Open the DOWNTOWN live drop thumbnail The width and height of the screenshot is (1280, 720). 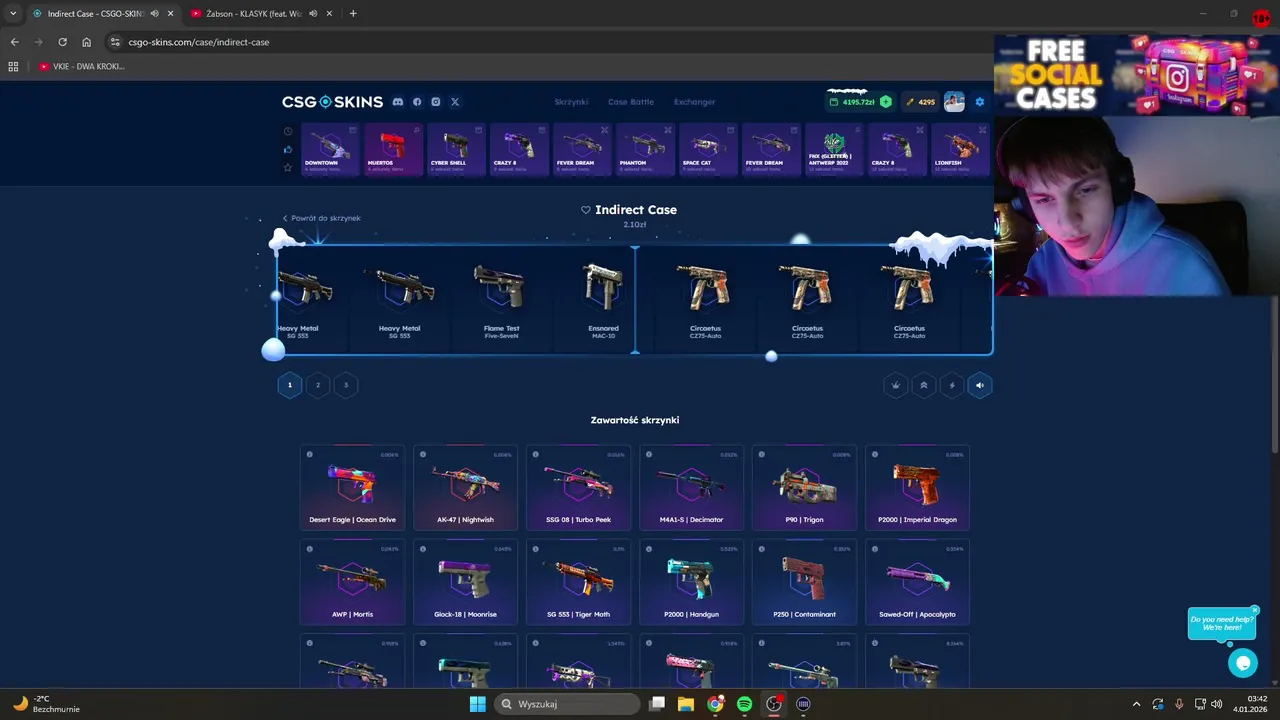330,148
